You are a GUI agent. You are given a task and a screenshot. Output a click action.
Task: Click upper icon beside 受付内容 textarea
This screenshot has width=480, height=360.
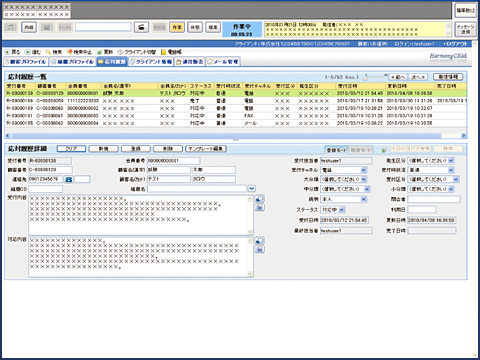260,199
